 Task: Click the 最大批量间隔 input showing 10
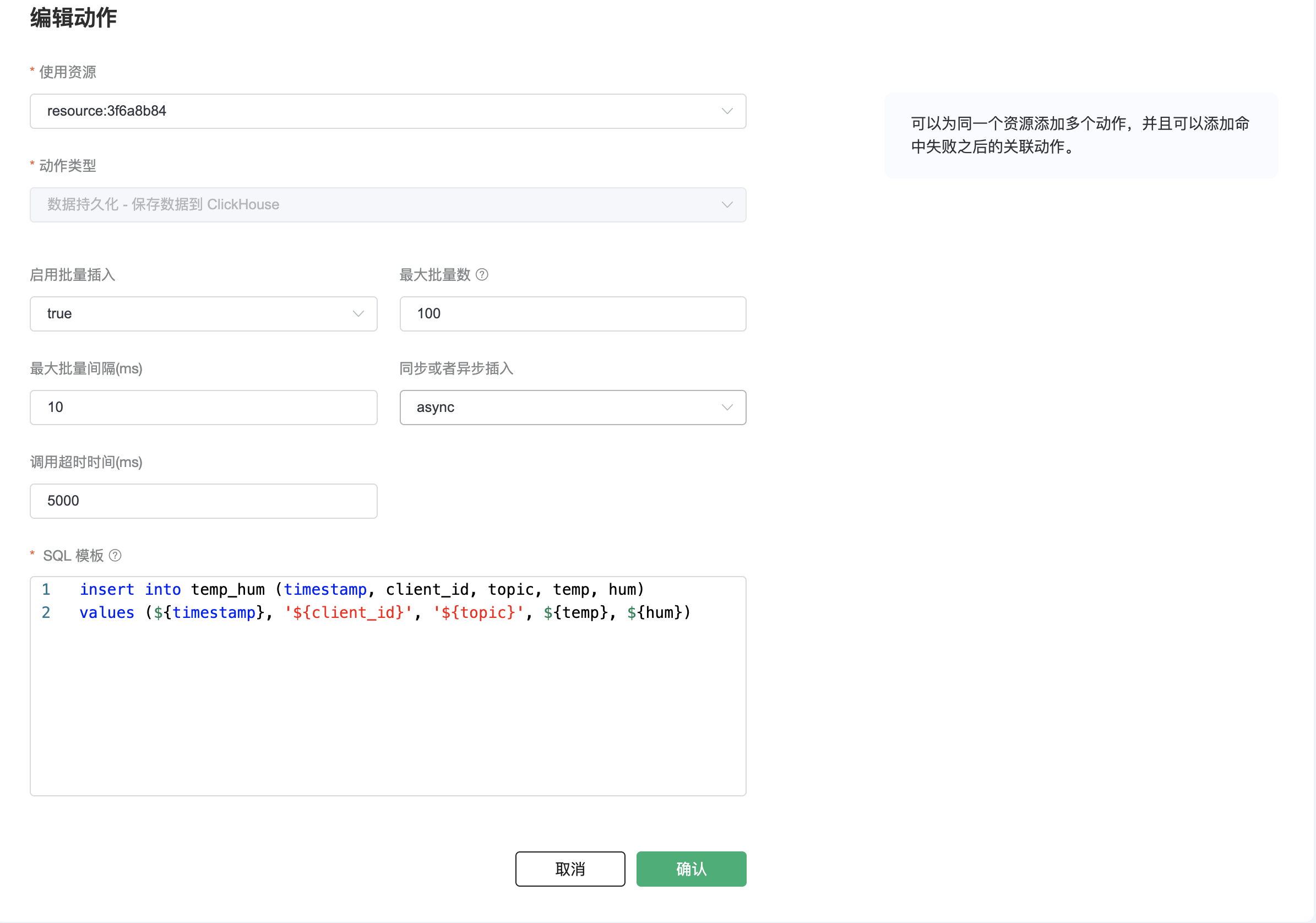(x=204, y=408)
